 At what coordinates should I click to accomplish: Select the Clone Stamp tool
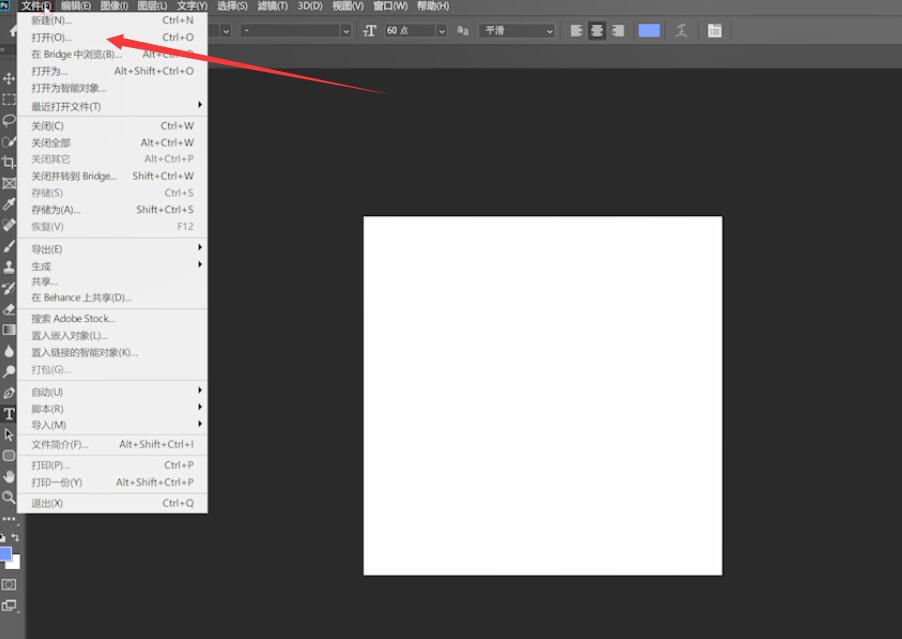pos(9,267)
